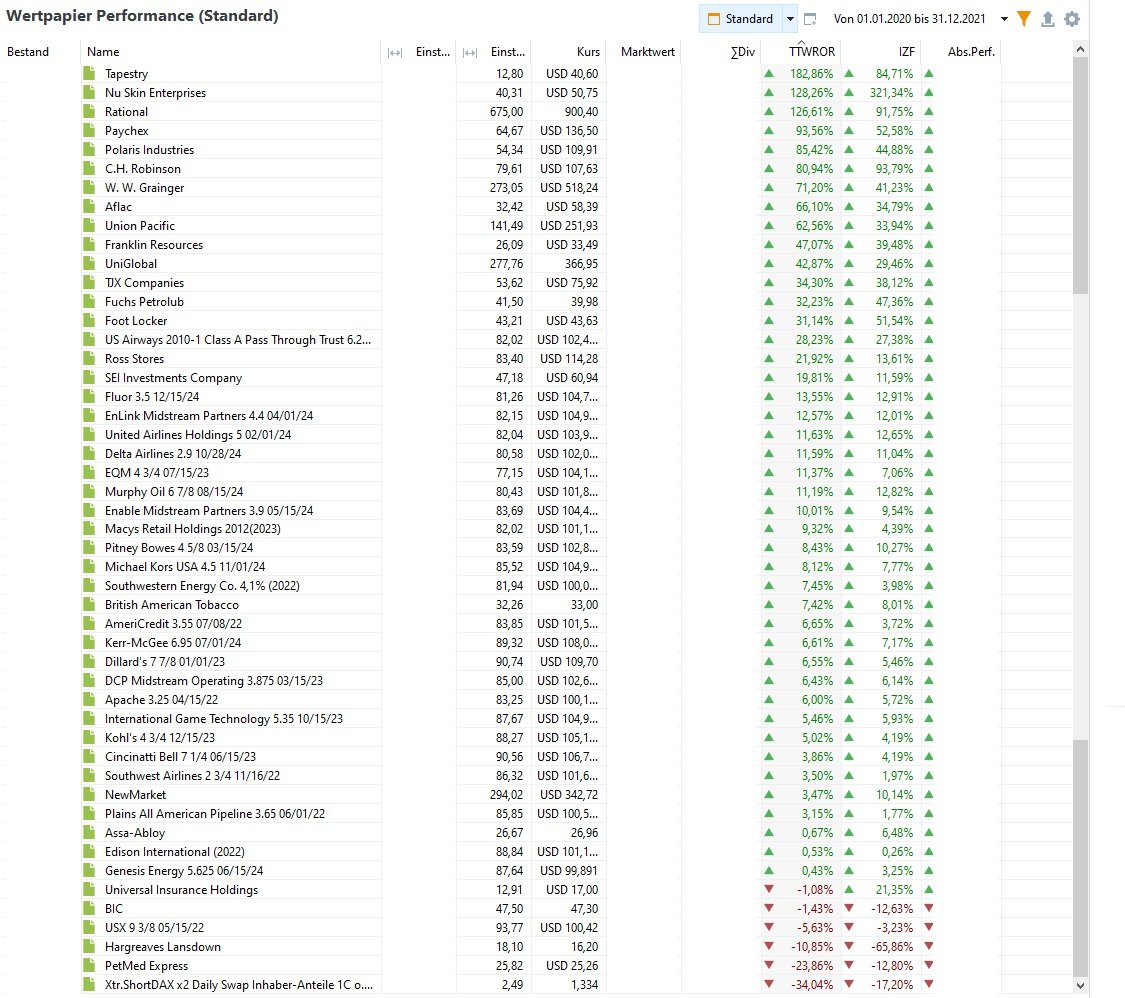Open the gear settings icon for columns
This screenshot has height=998, width=1125.
click(x=1072, y=19)
